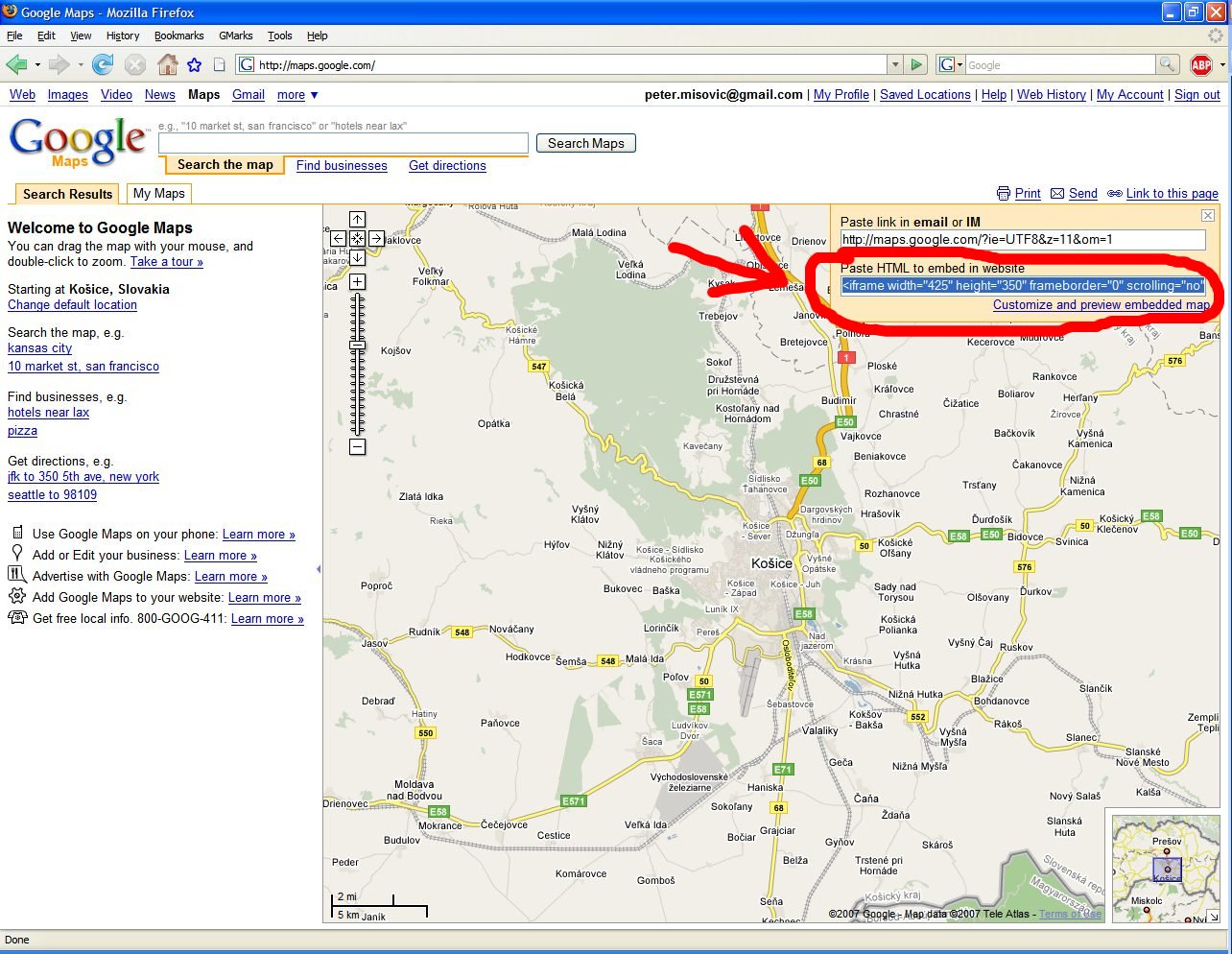
Task: Expand the 'more' Google services dropdown
Action: [x=297, y=95]
